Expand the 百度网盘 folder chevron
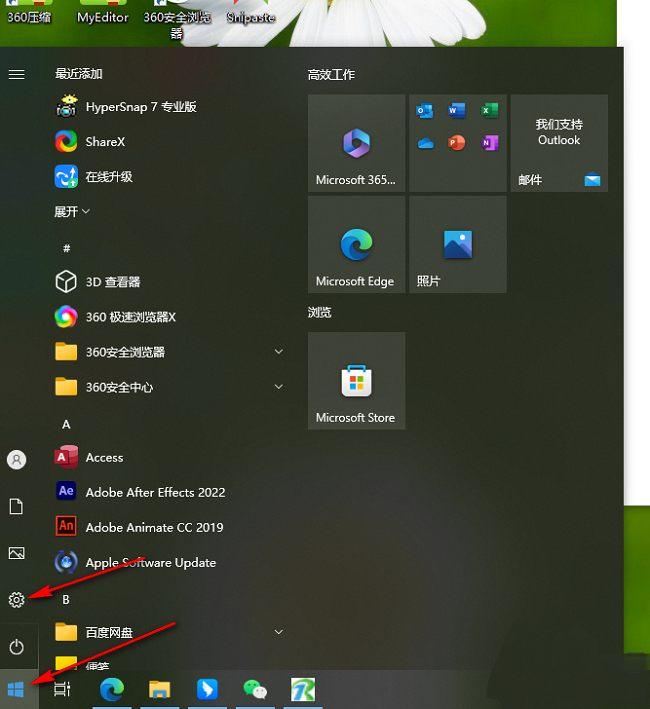Viewport: 650px width, 709px height. (279, 632)
